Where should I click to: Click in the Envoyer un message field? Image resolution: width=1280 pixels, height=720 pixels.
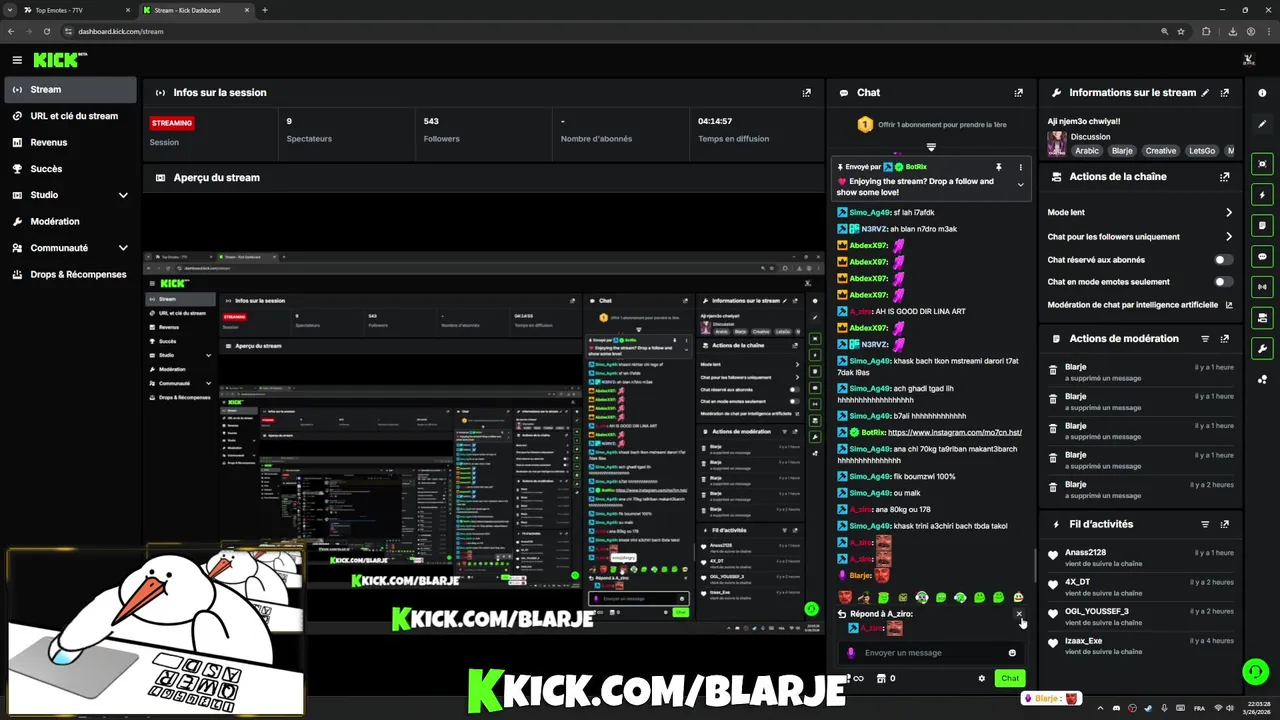pos(930,653)
